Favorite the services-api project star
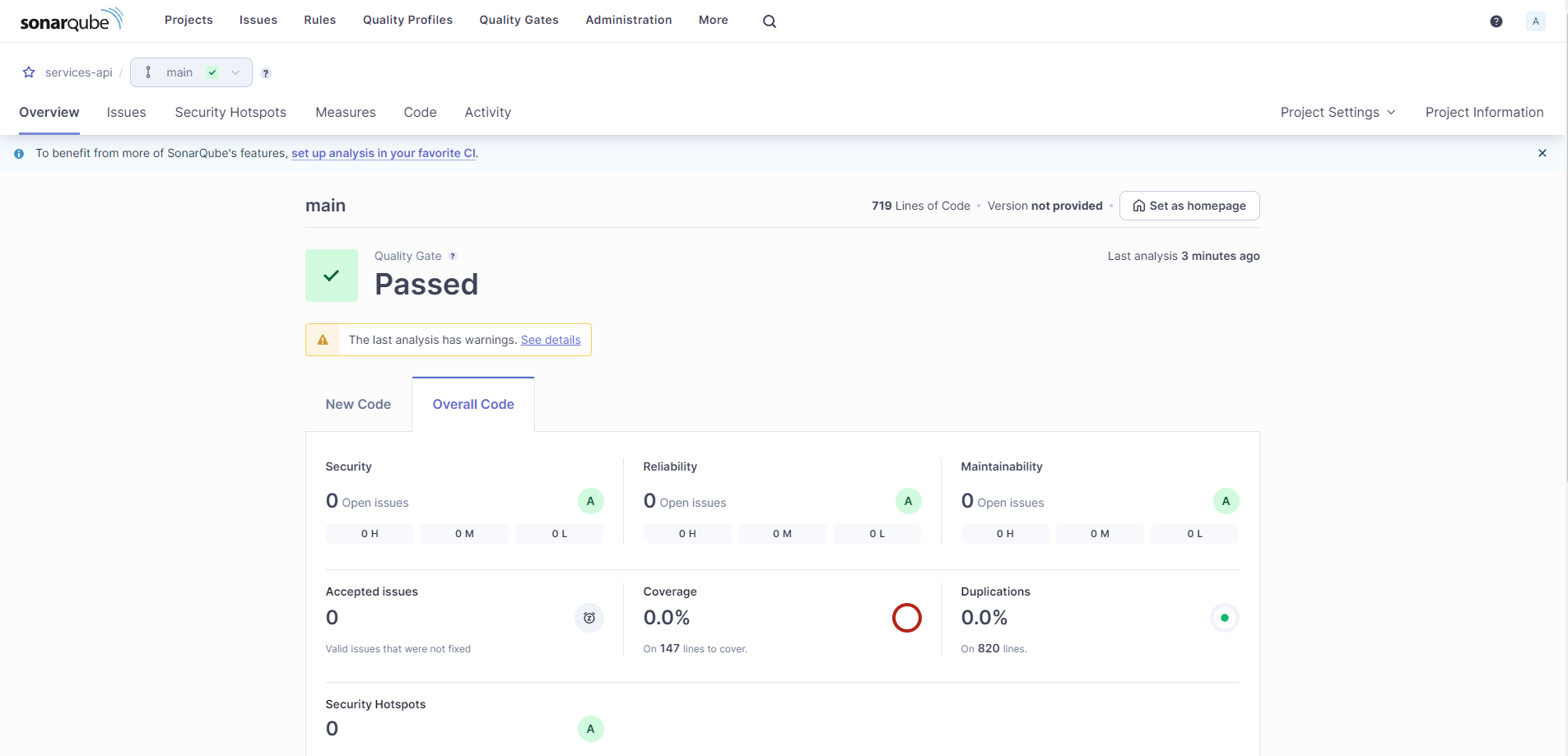This screenshot has width=1568, height=756. coord(29,72)
